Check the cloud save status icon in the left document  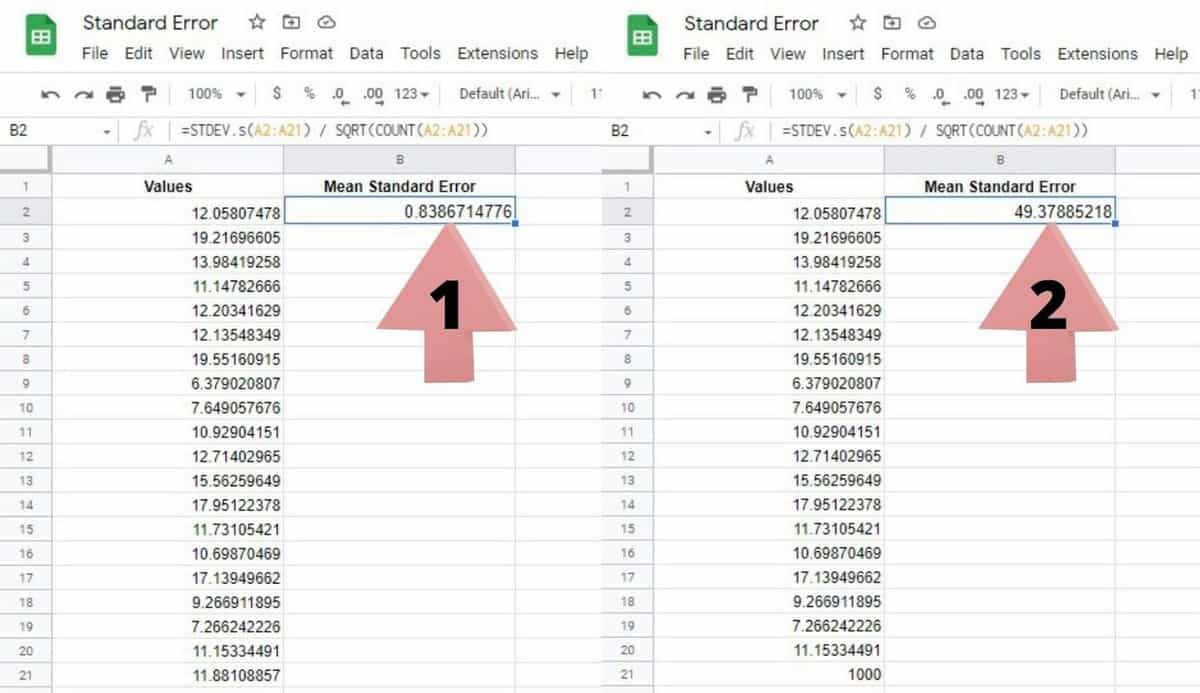(325, 23)
